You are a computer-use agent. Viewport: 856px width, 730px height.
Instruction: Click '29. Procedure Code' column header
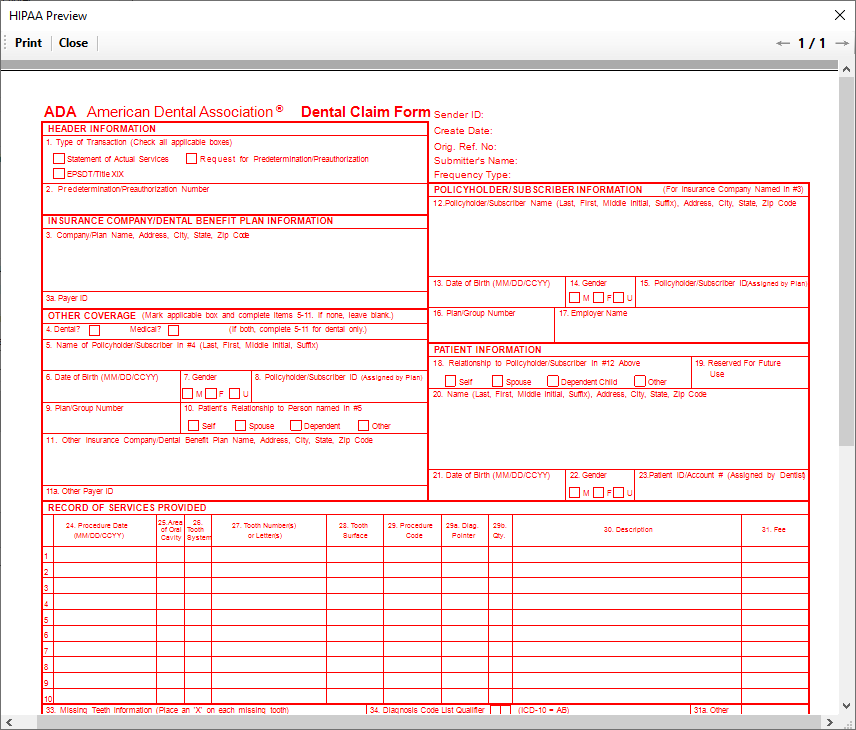coord(411,530)
